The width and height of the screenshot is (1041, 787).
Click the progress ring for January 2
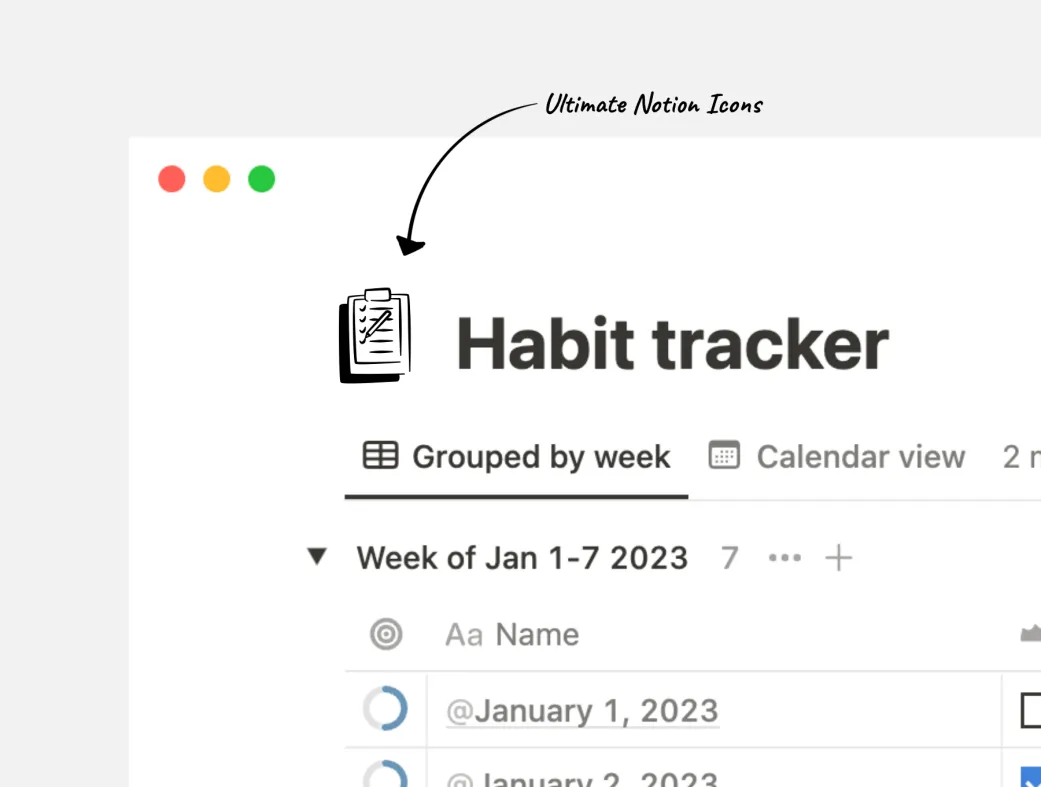click(x=386, y=776)
